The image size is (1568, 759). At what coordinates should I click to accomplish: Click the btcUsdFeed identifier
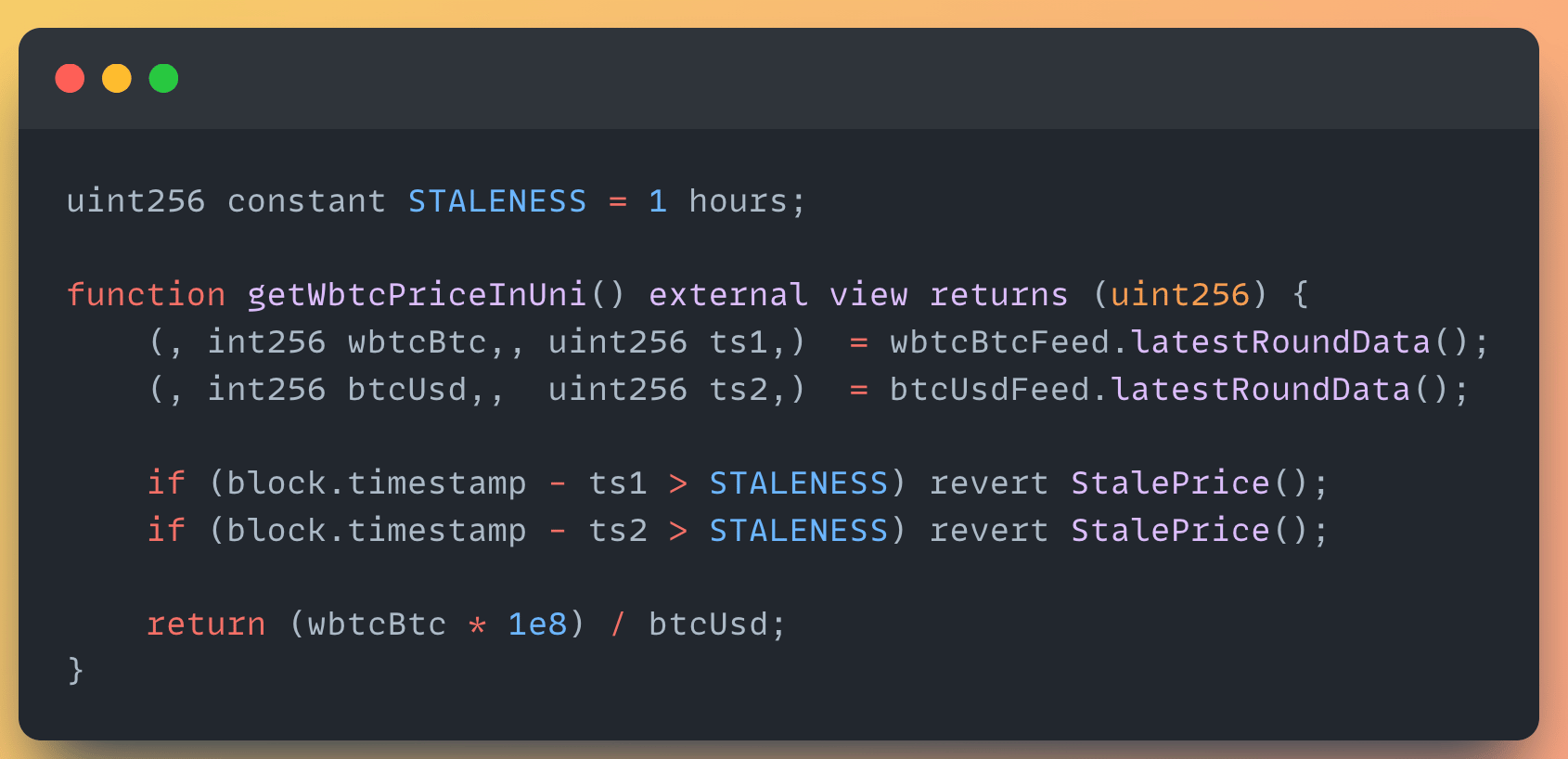[989, 390]
